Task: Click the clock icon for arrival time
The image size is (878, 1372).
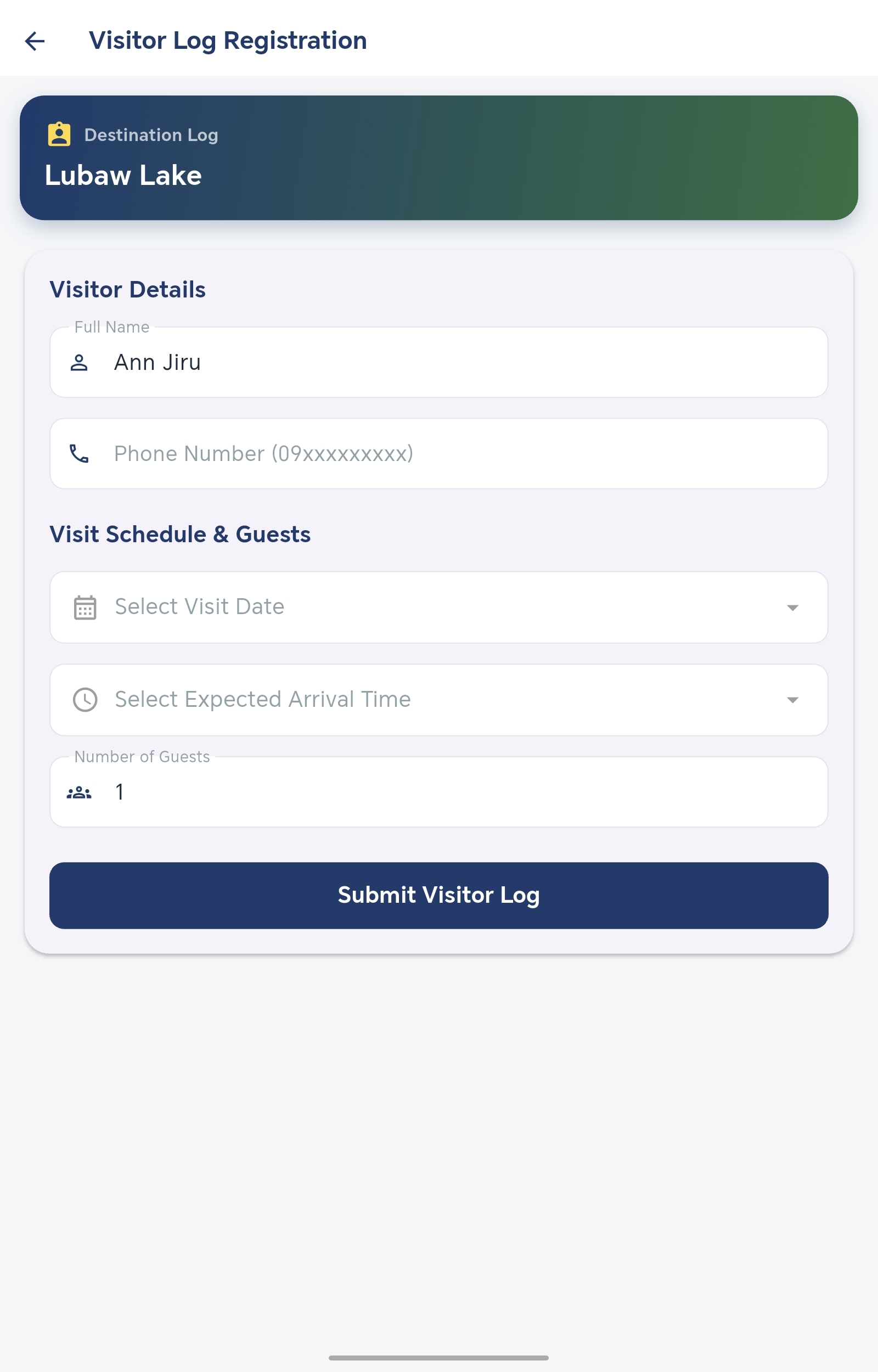Action: click(x=85, y=700)
